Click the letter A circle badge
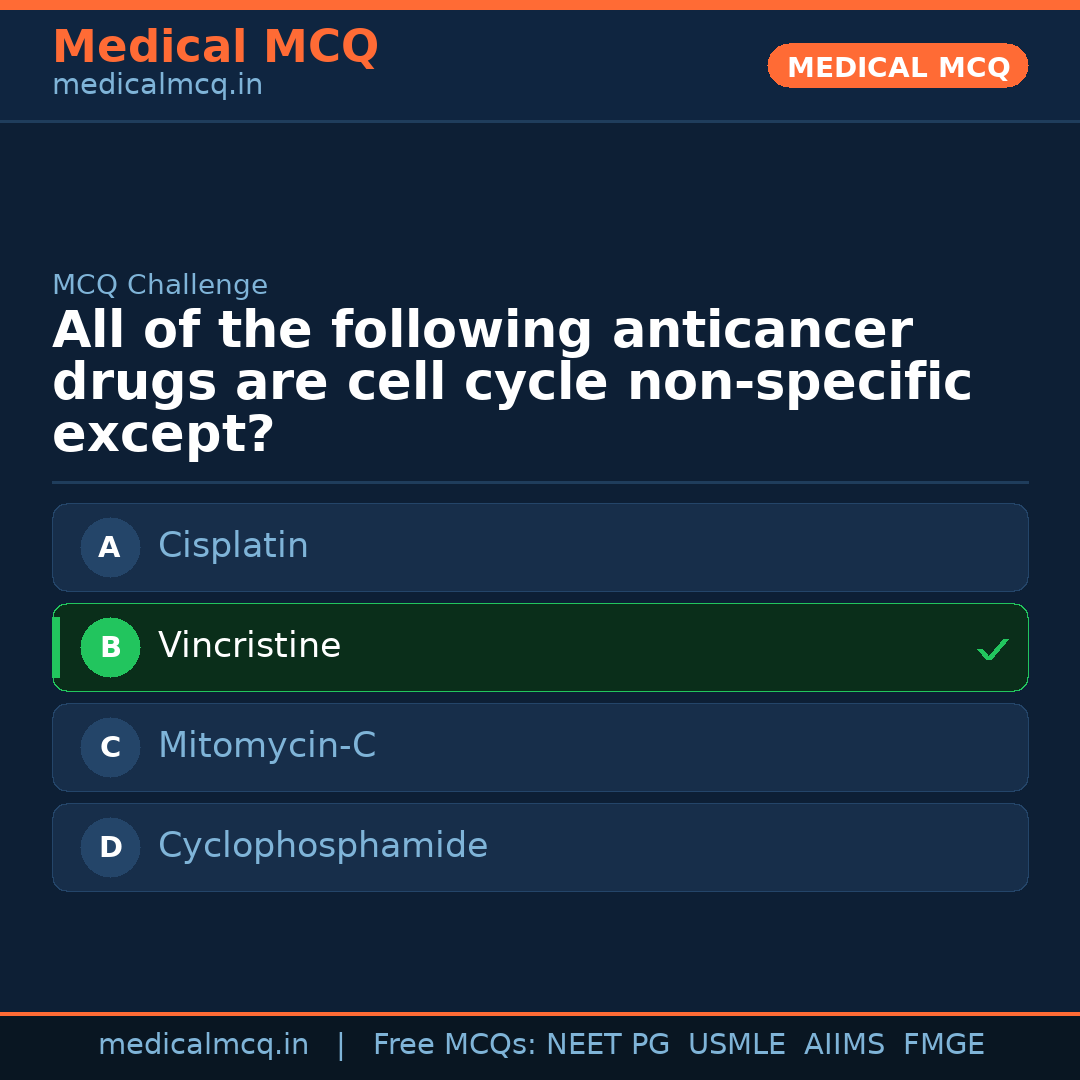This screenshot has width=1080, height=1080. click(110, 547)
